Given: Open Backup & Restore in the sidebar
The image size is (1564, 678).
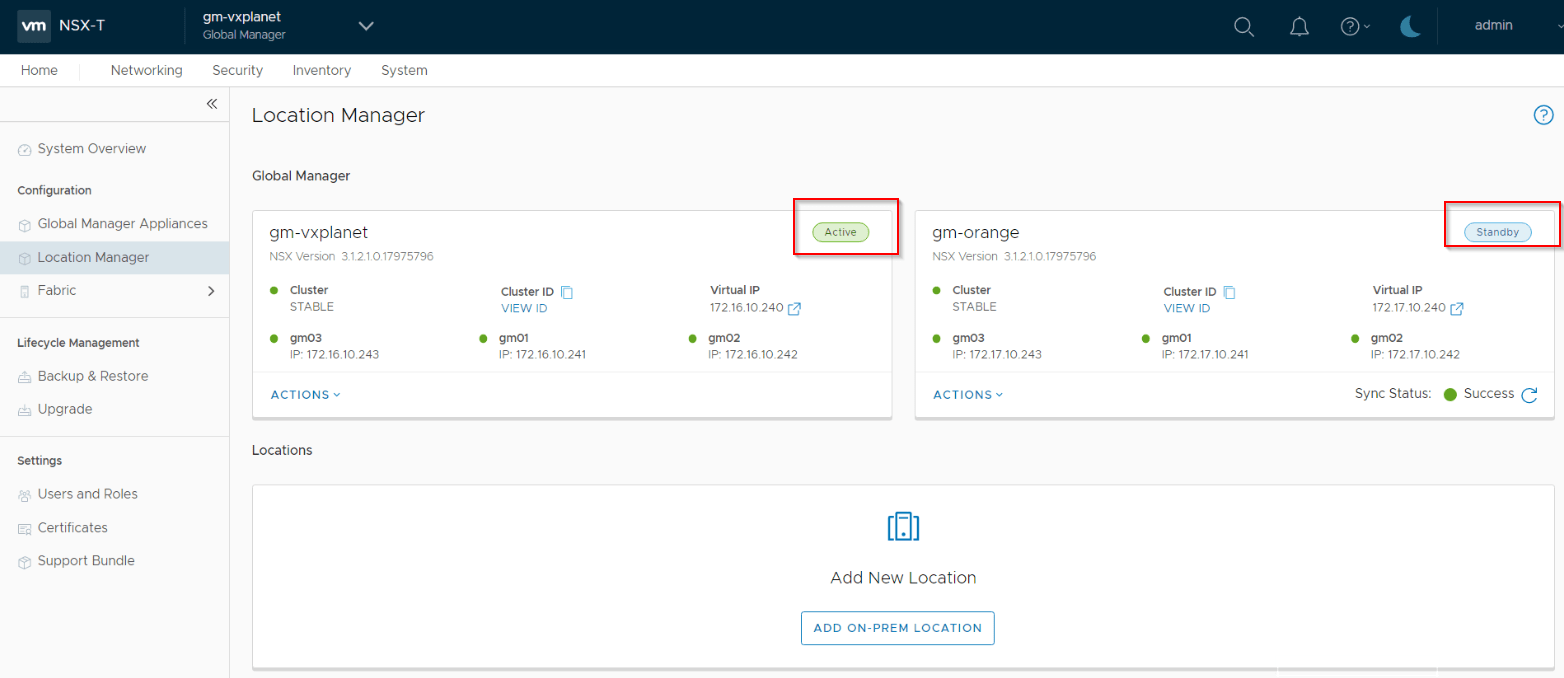Looking at the screenshot, I should 92,377.
